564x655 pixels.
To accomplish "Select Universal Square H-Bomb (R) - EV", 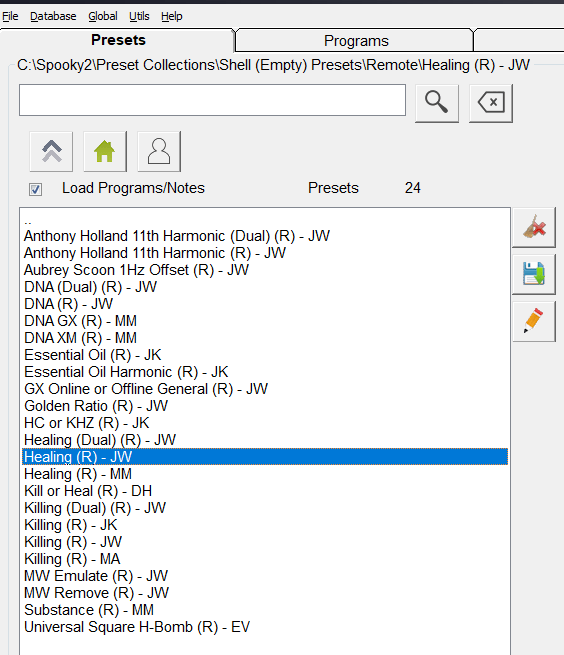I will click(265, 627).
